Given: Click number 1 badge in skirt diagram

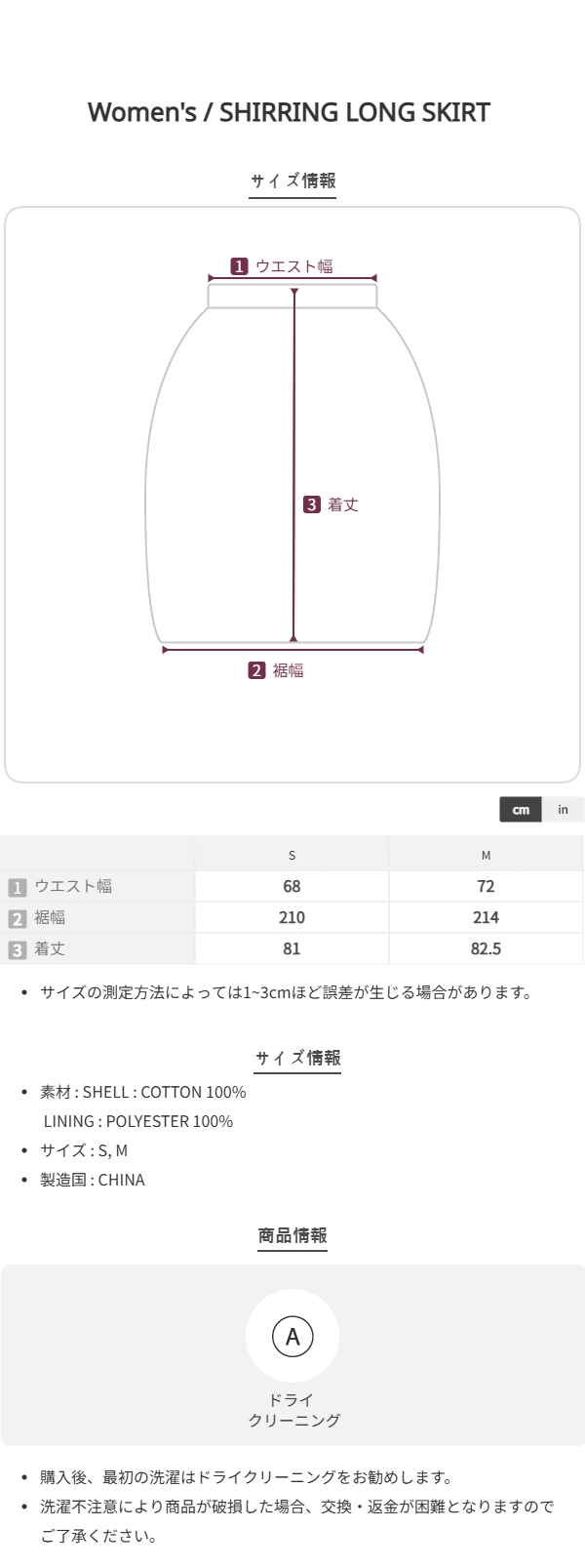Looking at the screenshot, I should coord(239,266).
